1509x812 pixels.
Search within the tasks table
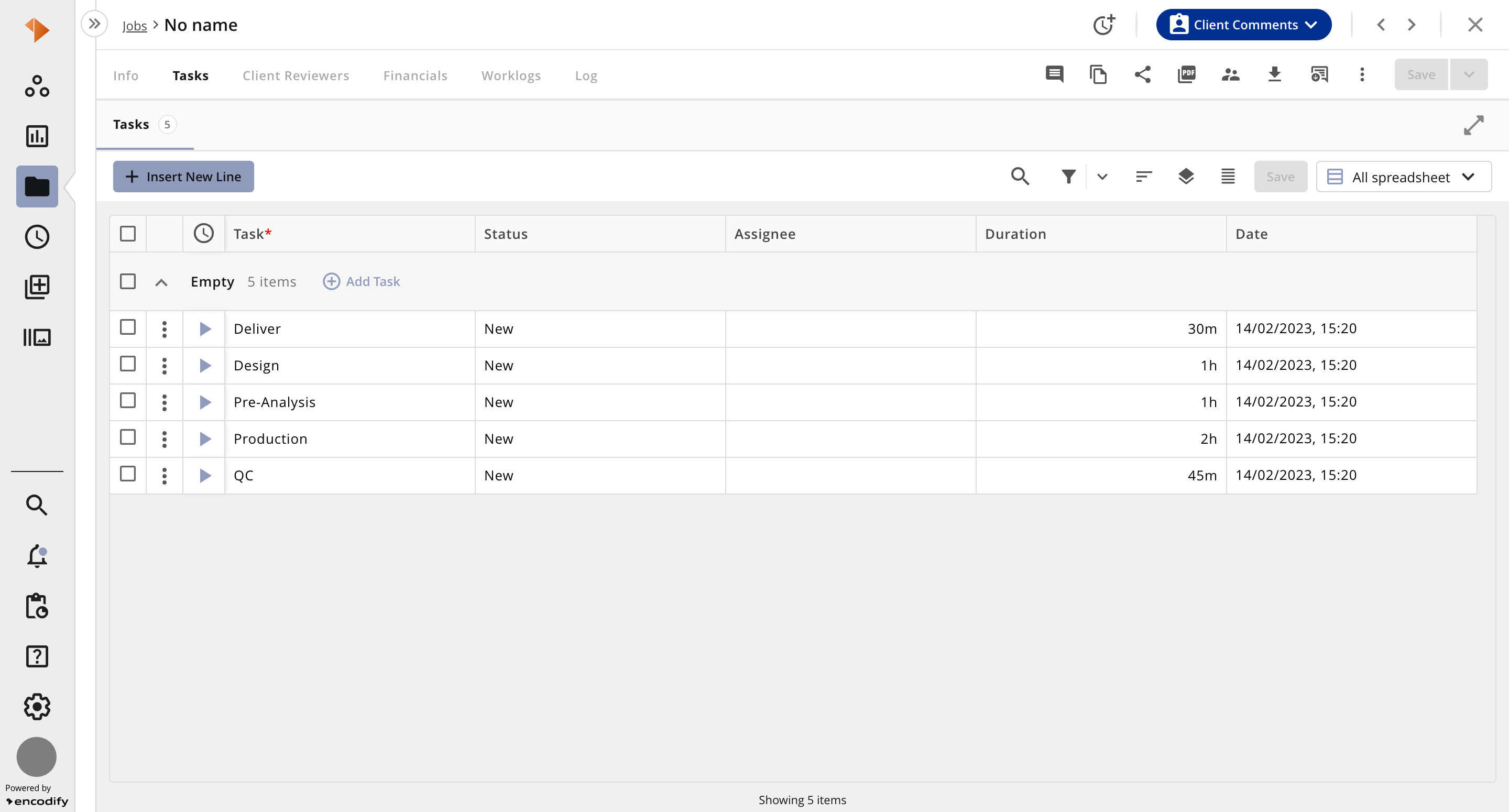click(x=1020, y=177)
